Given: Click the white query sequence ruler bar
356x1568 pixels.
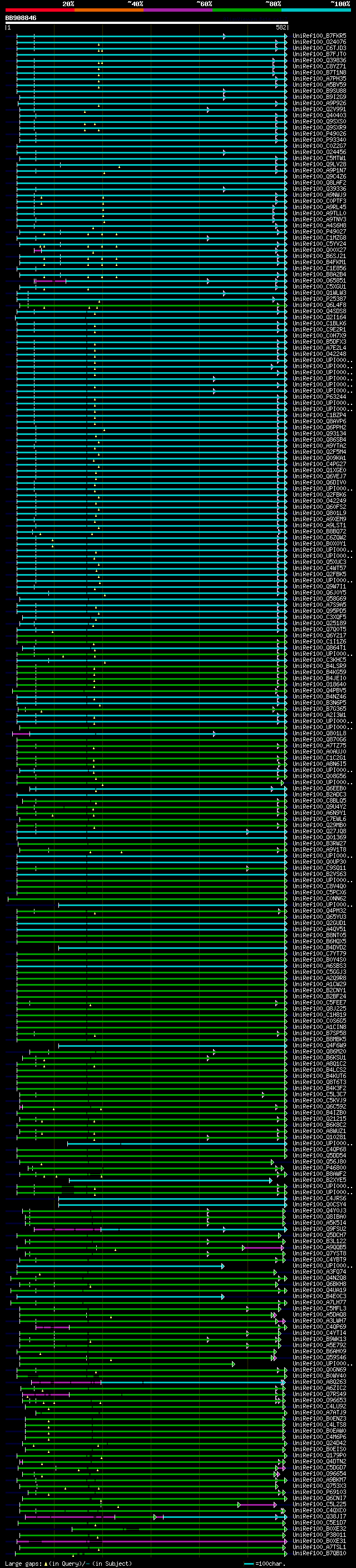Looking at the screenshot, I should 146,22.
